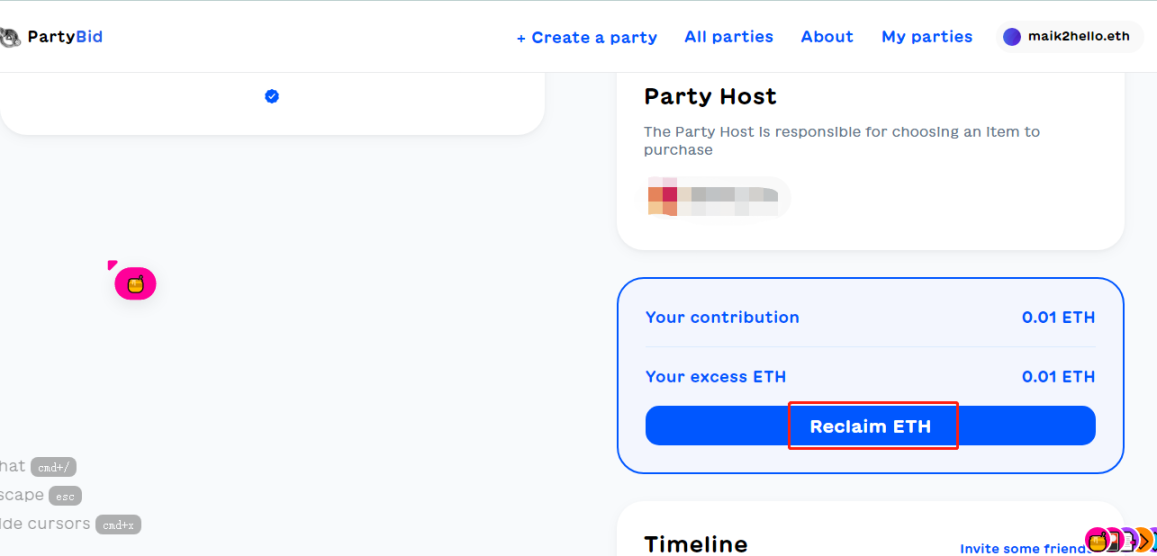The width and height of the screenshot is (1157, 556).
Task: Click the honey pot avatar near Timeline
Action: click(x=1097, y=541)
